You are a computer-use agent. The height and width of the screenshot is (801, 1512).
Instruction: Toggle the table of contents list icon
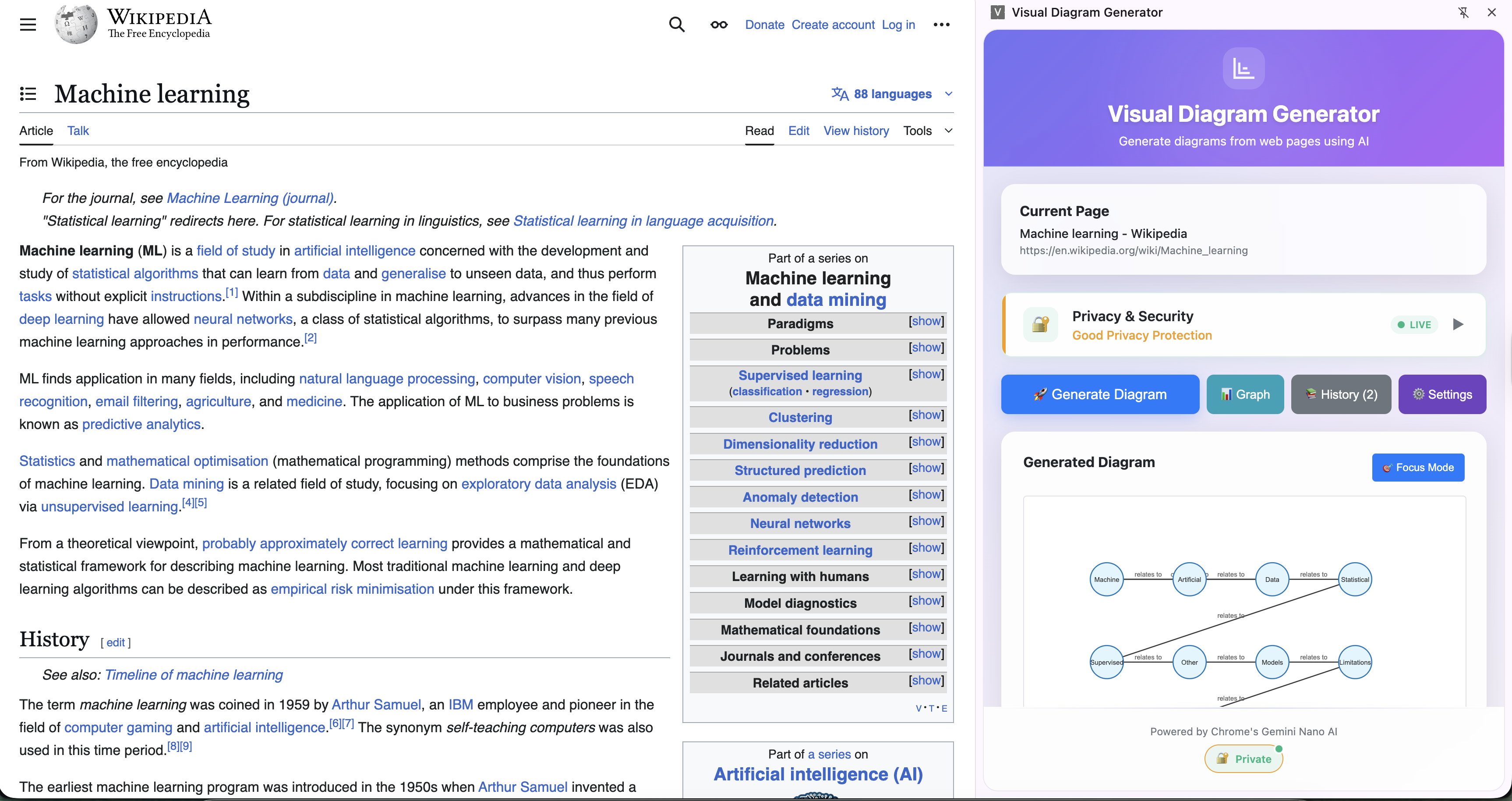28,94
